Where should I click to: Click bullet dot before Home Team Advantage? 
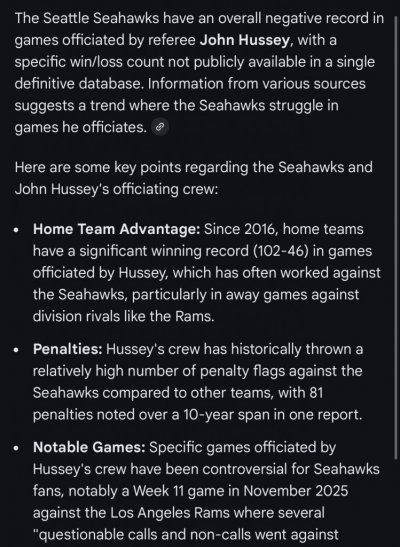16,230
